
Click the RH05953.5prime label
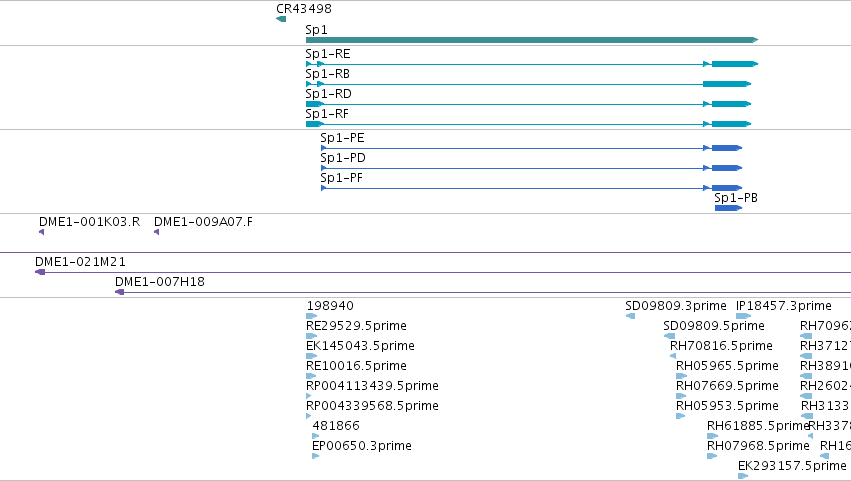coord(727,407)
